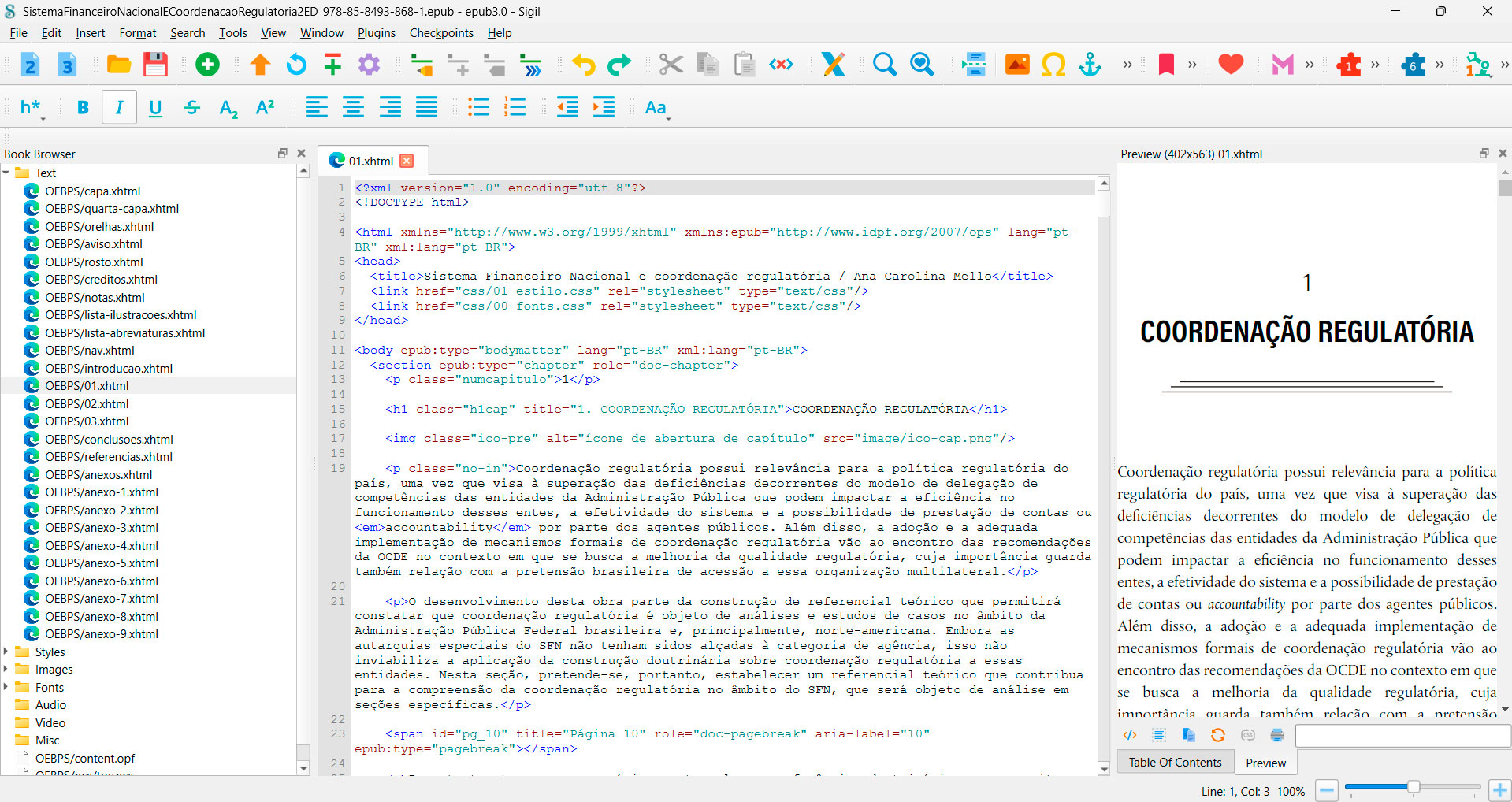Open the heading style h* dropdown

point(32,108)
